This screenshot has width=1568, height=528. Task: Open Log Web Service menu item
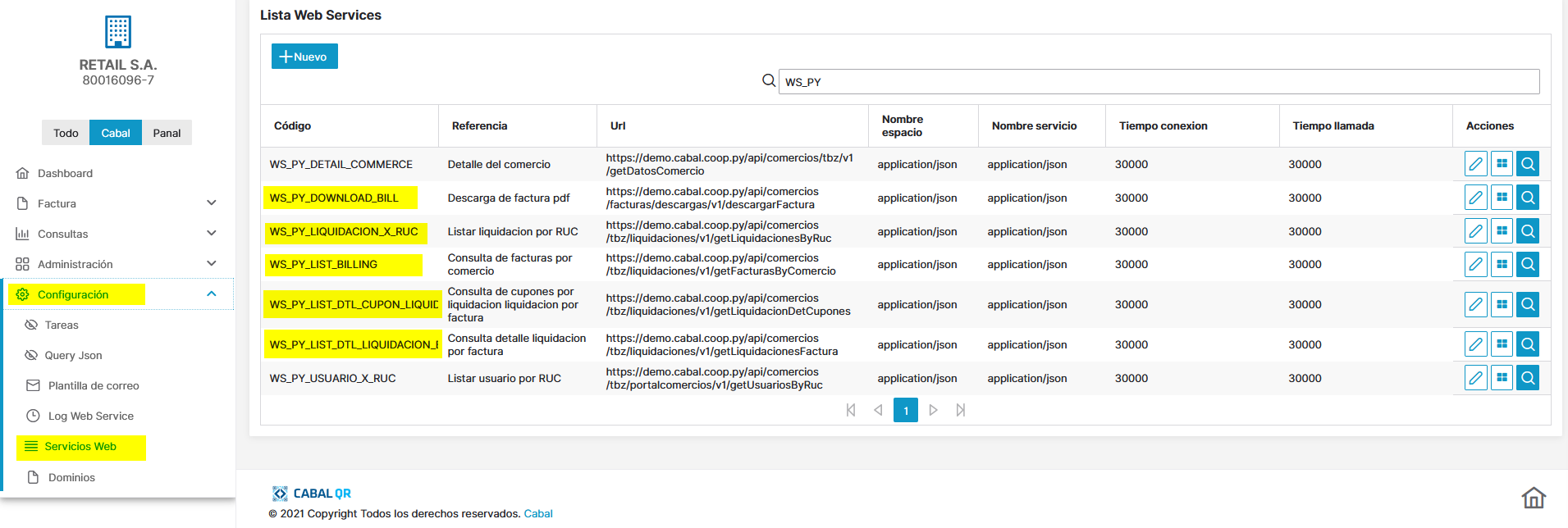tap(90, 416)
